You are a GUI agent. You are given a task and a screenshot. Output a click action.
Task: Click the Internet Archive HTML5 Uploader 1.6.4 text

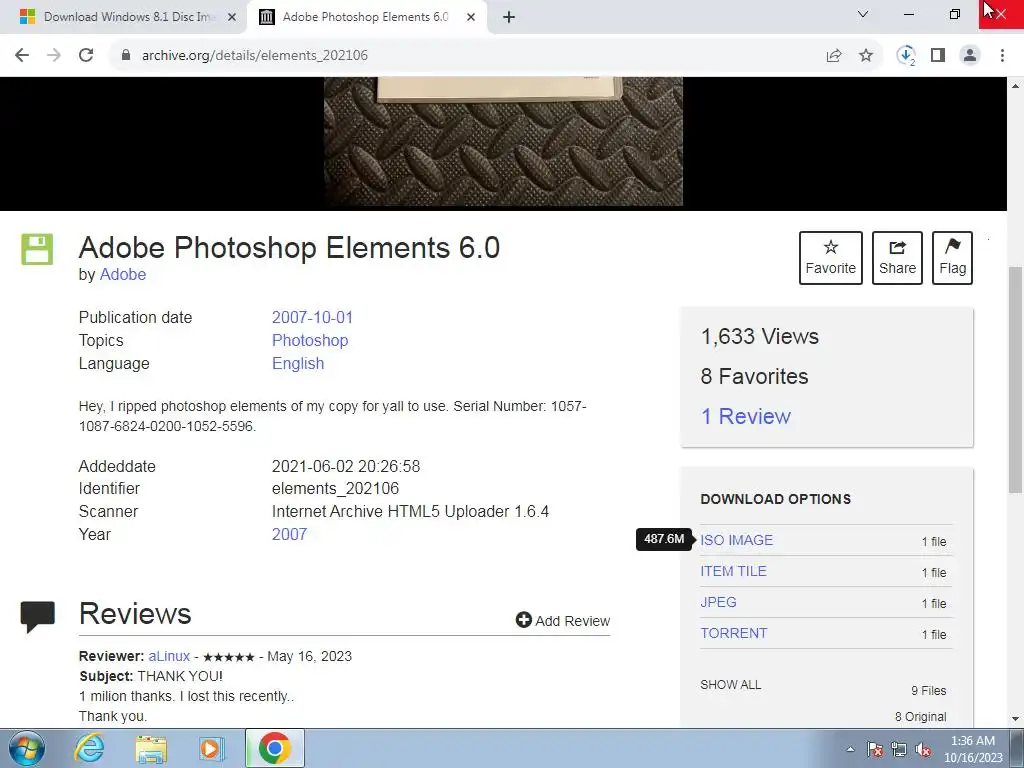pos(410,511)
